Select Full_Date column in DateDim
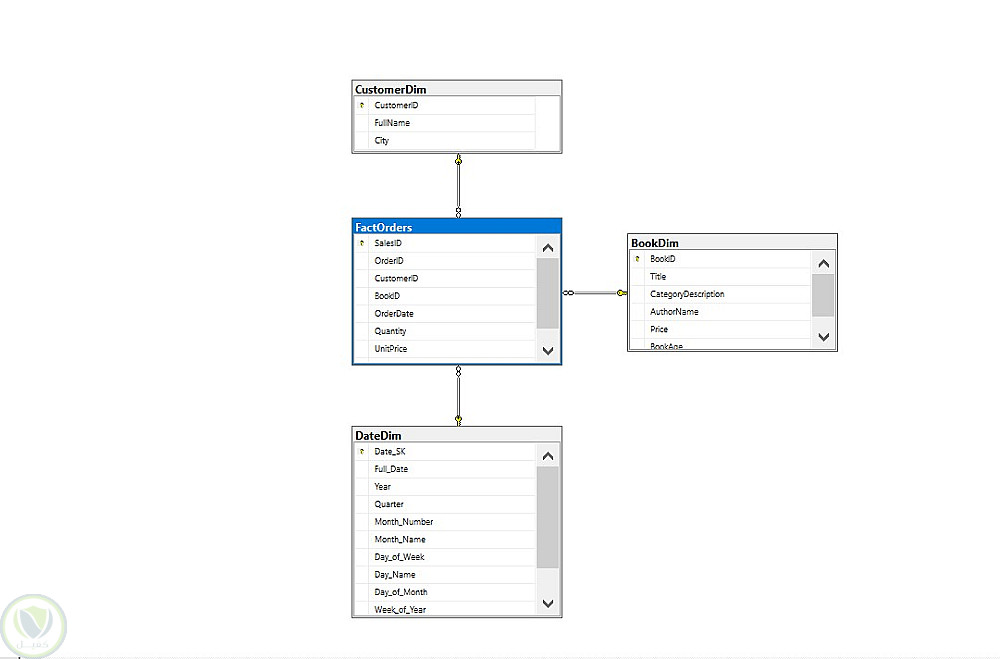Viewport: 1000px width, 659px height. 445,469
